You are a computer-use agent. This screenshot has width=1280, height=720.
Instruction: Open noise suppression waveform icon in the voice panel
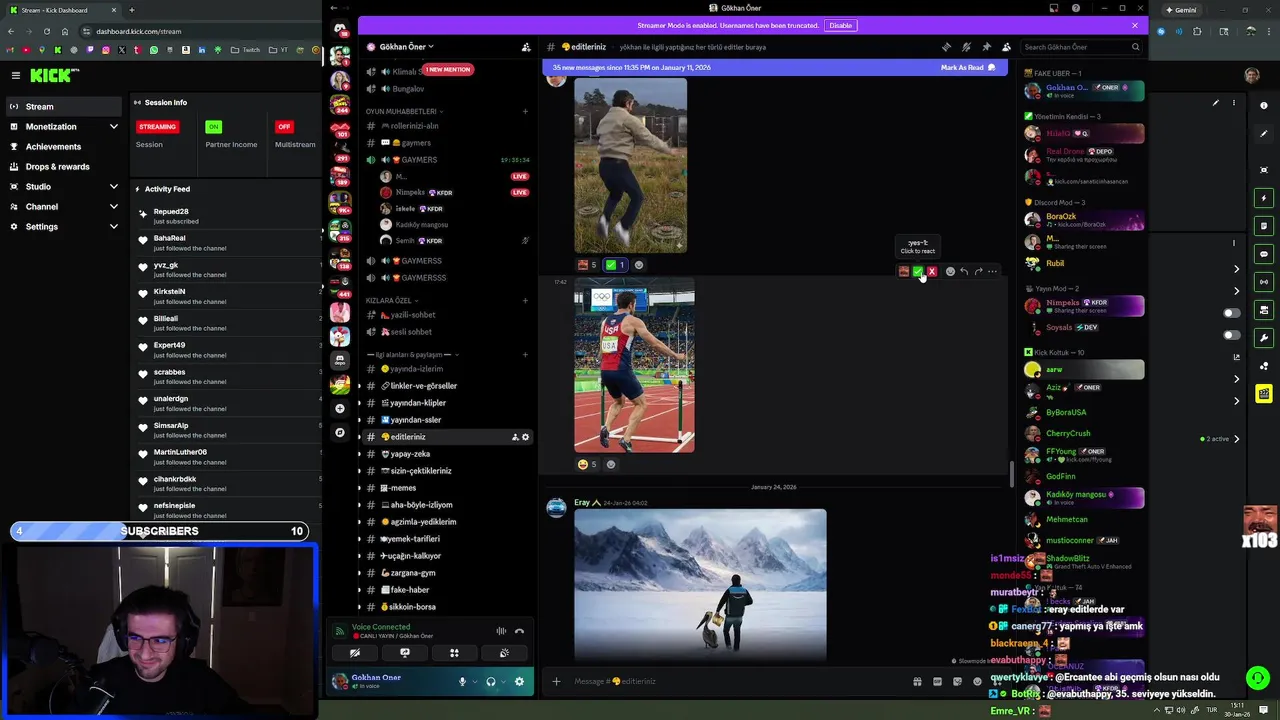coord(501,631)
